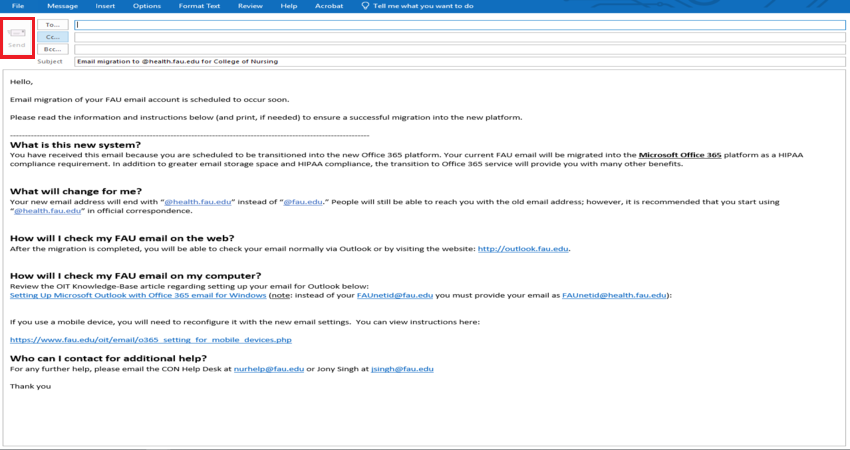The width and height of the screenshot is (850, 450).
Task: Click the Bcc... address book button
Action: point(53,48)
